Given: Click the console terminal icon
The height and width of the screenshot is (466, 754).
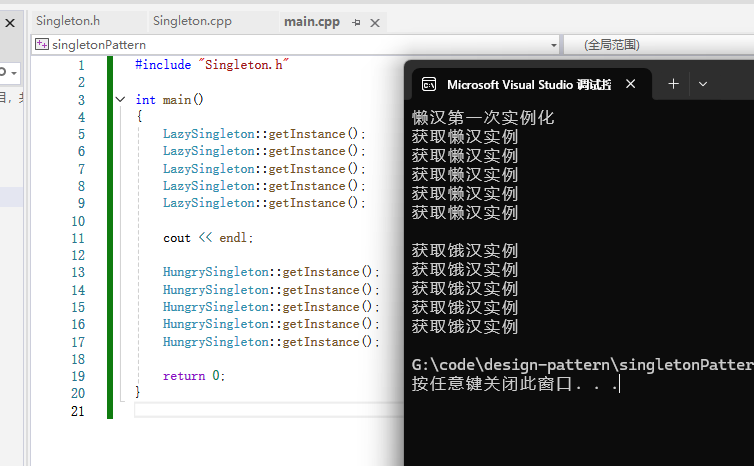Looking at the screenshot, I should (428, 85).
